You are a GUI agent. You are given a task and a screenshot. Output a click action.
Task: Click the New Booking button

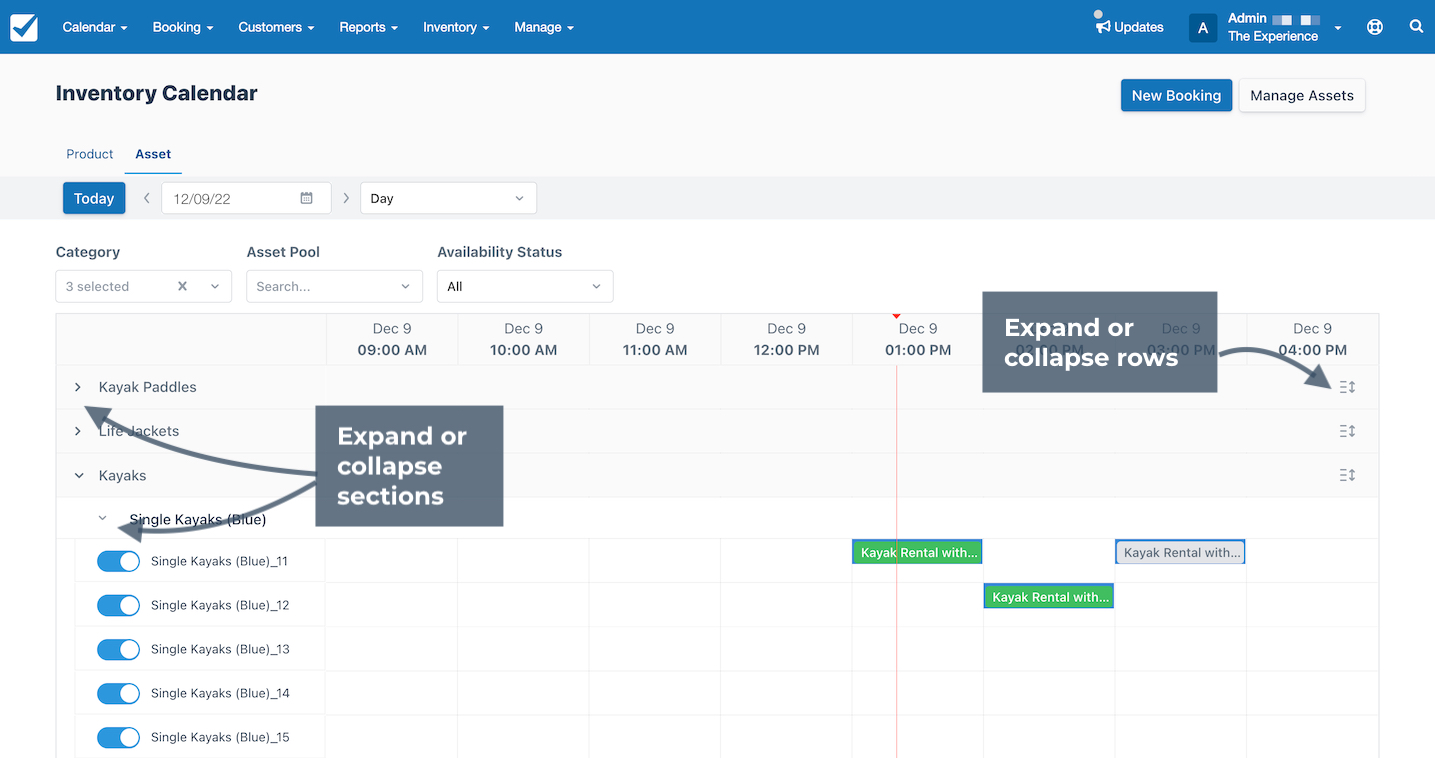[1176, 95]
